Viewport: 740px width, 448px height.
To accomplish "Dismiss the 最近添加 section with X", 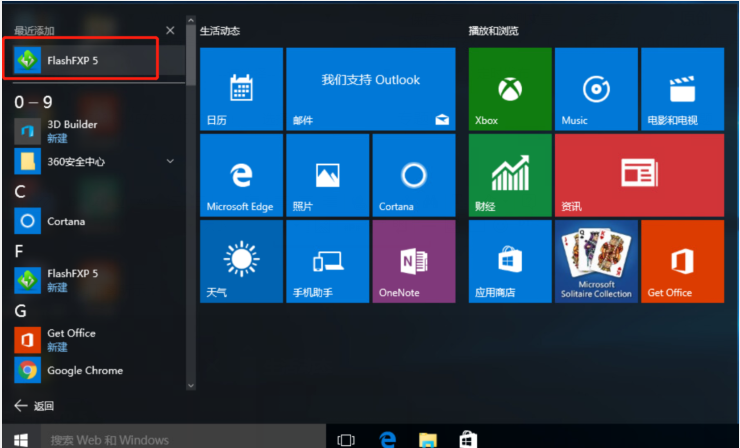I will coord(170,31).
